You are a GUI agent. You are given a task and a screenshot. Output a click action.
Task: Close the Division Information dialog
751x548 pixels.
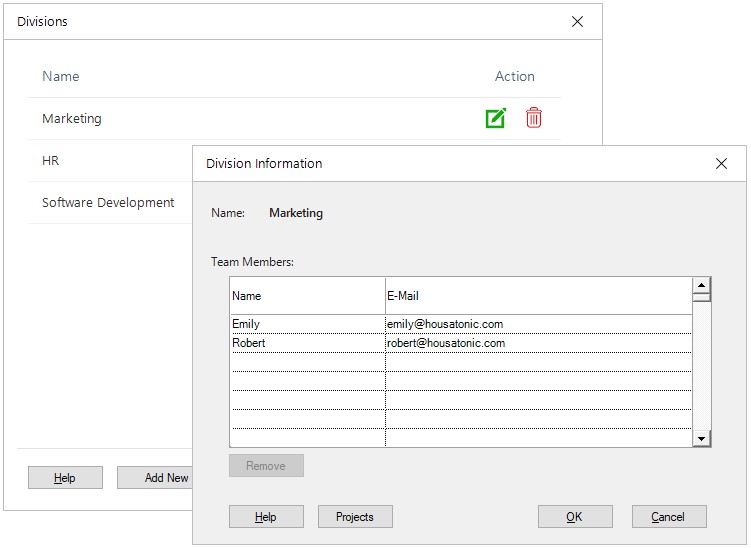721,163
